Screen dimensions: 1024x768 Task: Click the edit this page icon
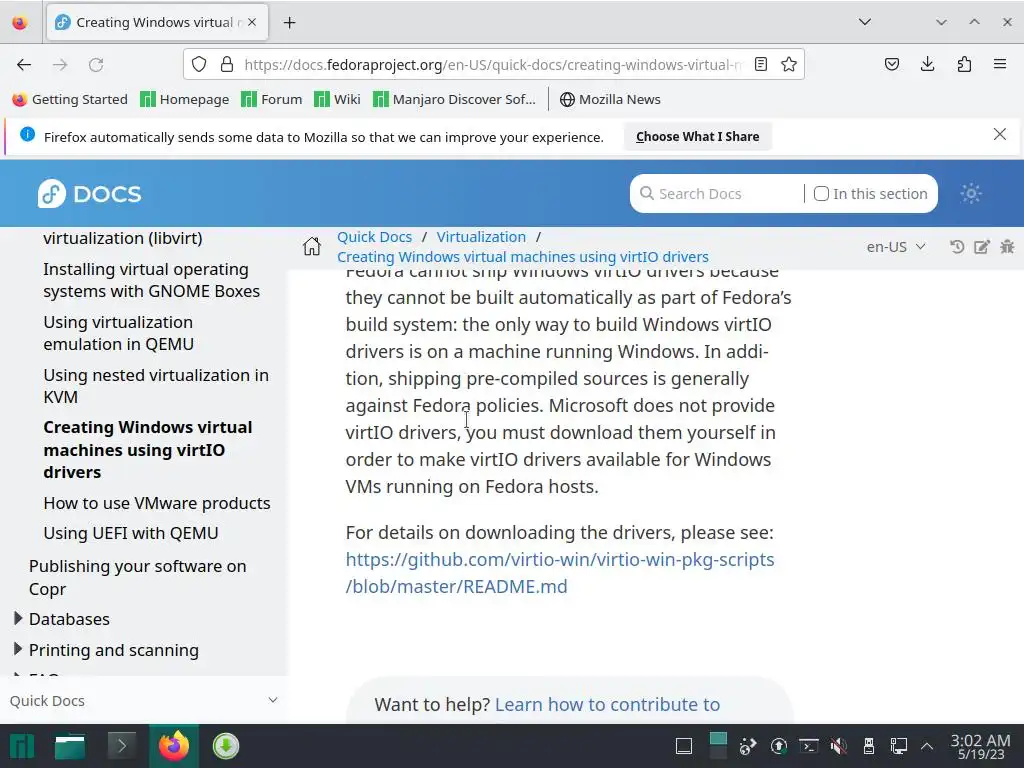[x=982, y=247]
